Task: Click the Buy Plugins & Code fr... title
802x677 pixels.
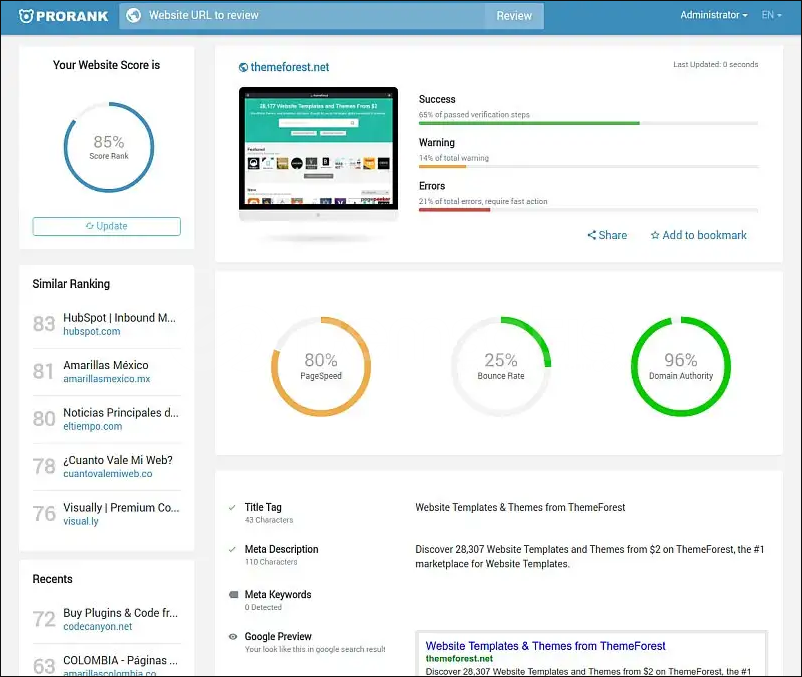Action: tap(120, 613)
